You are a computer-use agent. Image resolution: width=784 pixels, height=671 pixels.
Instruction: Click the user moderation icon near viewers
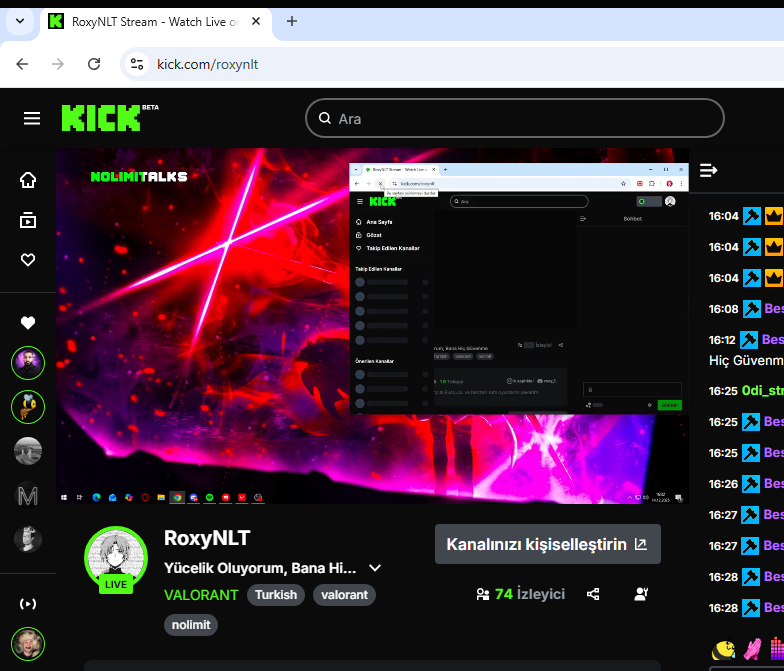click(641, 594)
